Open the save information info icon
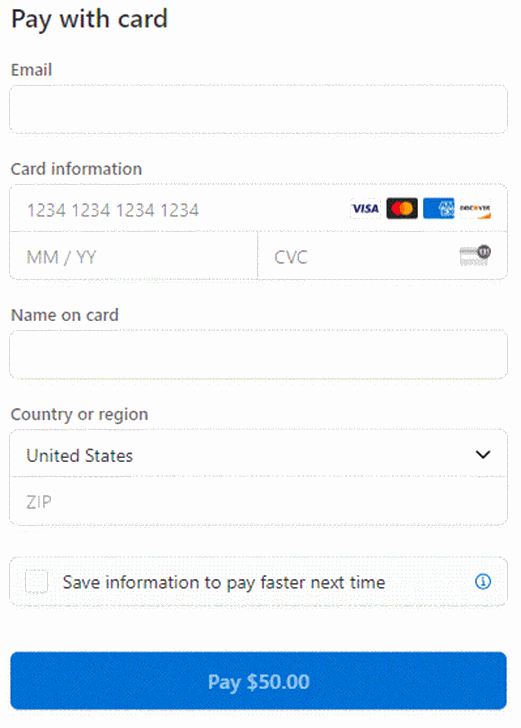This screenshot has width=521, height=728. (483, 581)
